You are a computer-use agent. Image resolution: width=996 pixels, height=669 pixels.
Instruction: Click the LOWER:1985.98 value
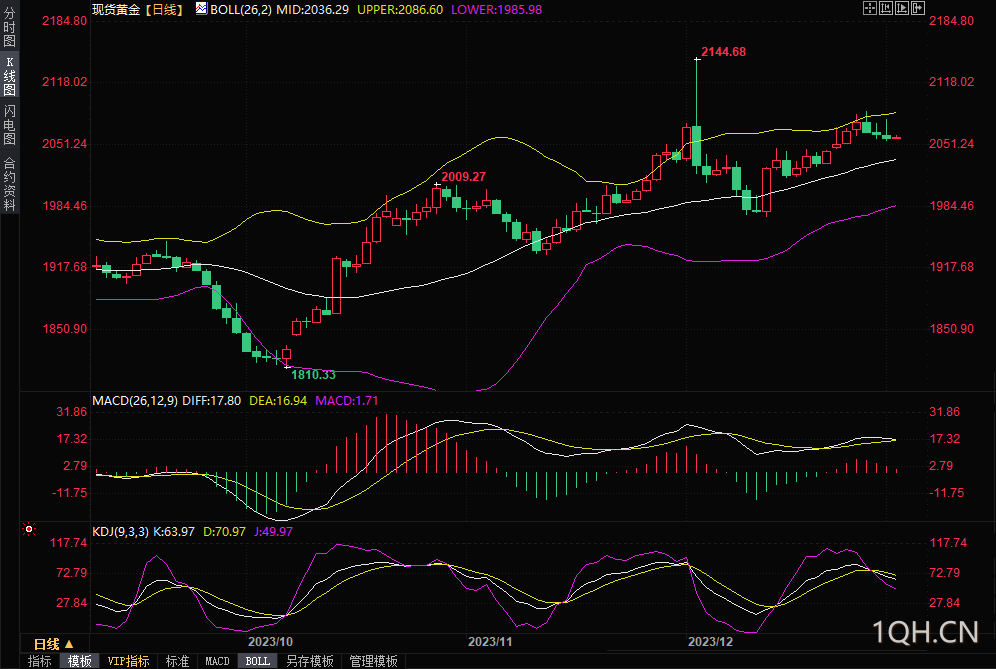tap(497, 10)
